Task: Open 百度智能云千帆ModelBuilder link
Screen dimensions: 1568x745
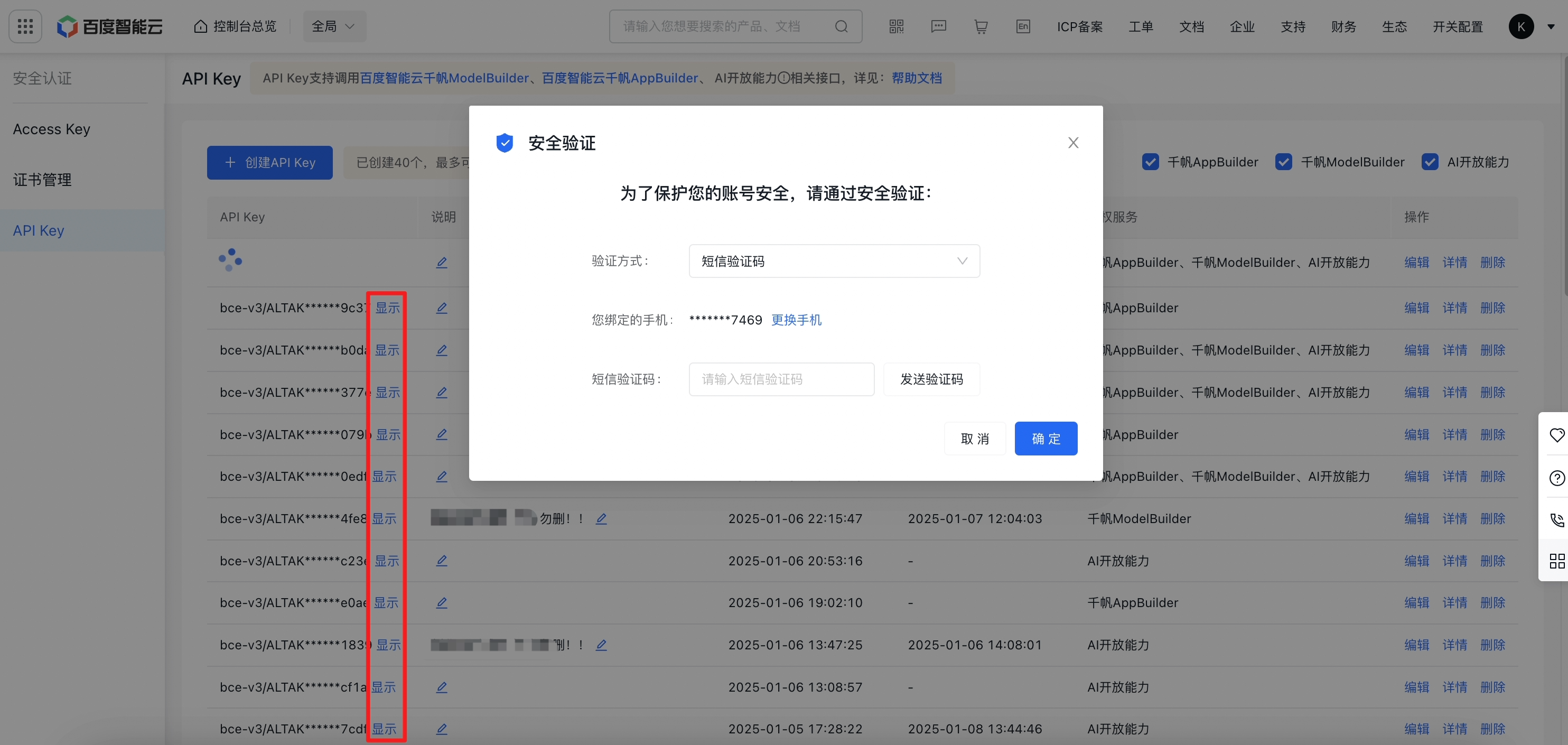Action: 444,78
